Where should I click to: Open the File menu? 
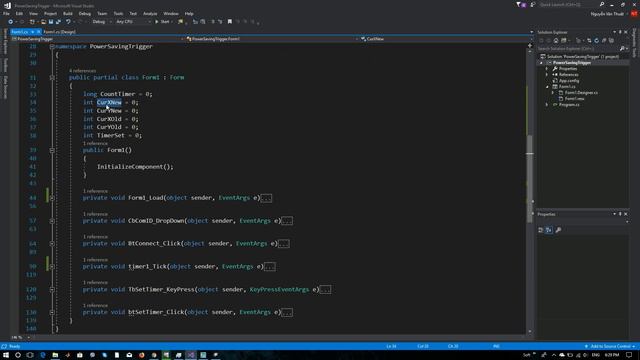(x=6, y=13)
